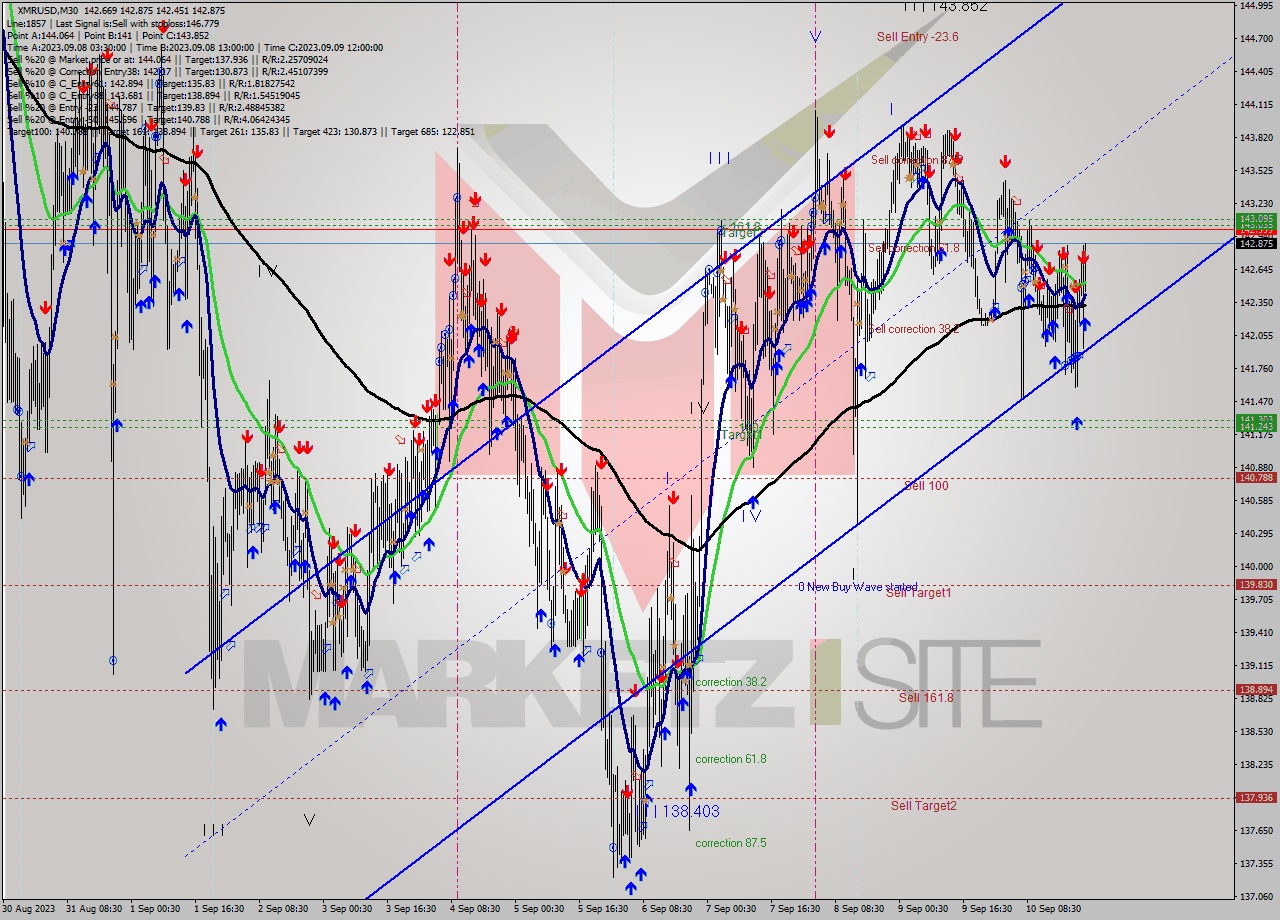Click the 'Sell Target1' label
This screenshot has height=920, width=1280.
click(918, 593)
